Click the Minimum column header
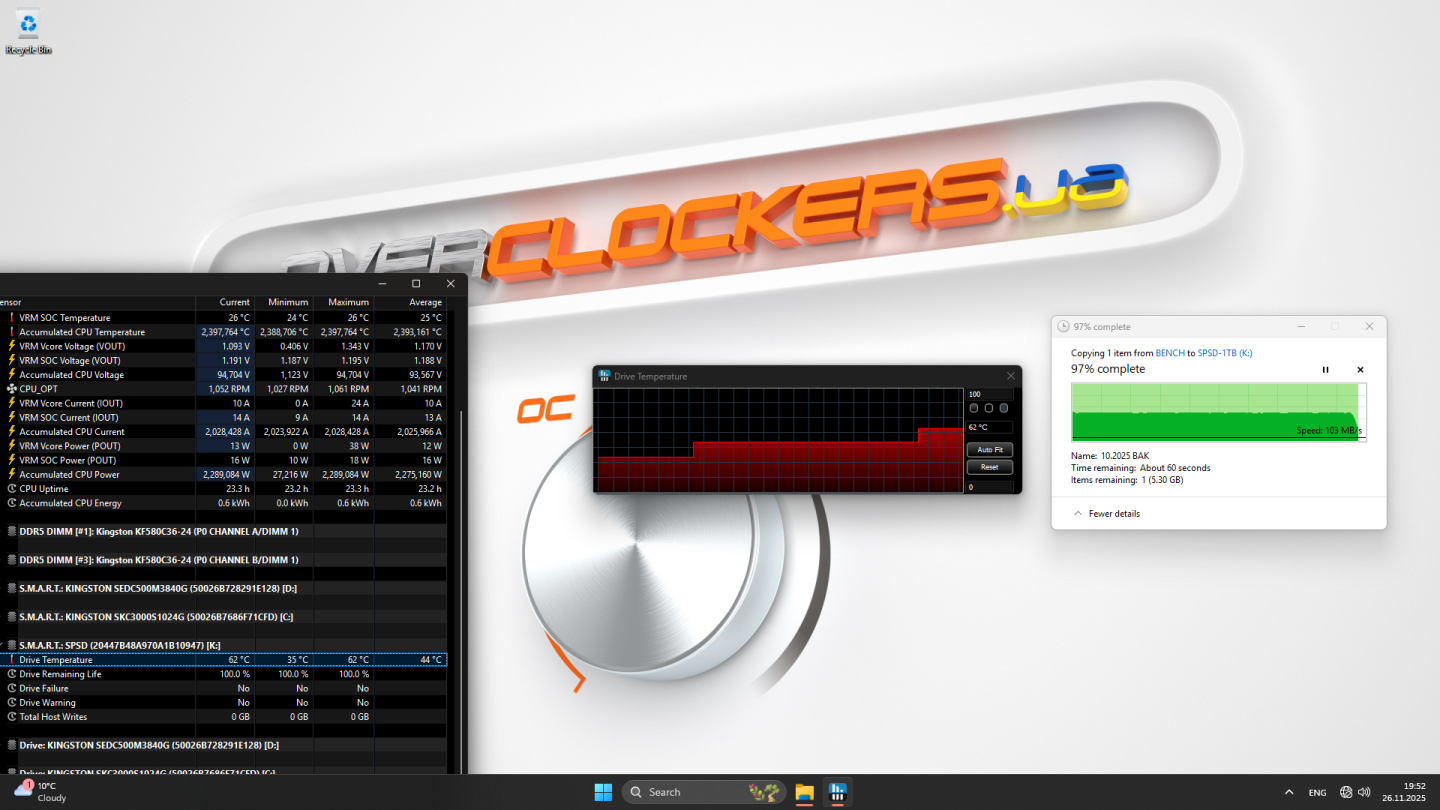The image size is (1440, 810). (x=284, y=302)
